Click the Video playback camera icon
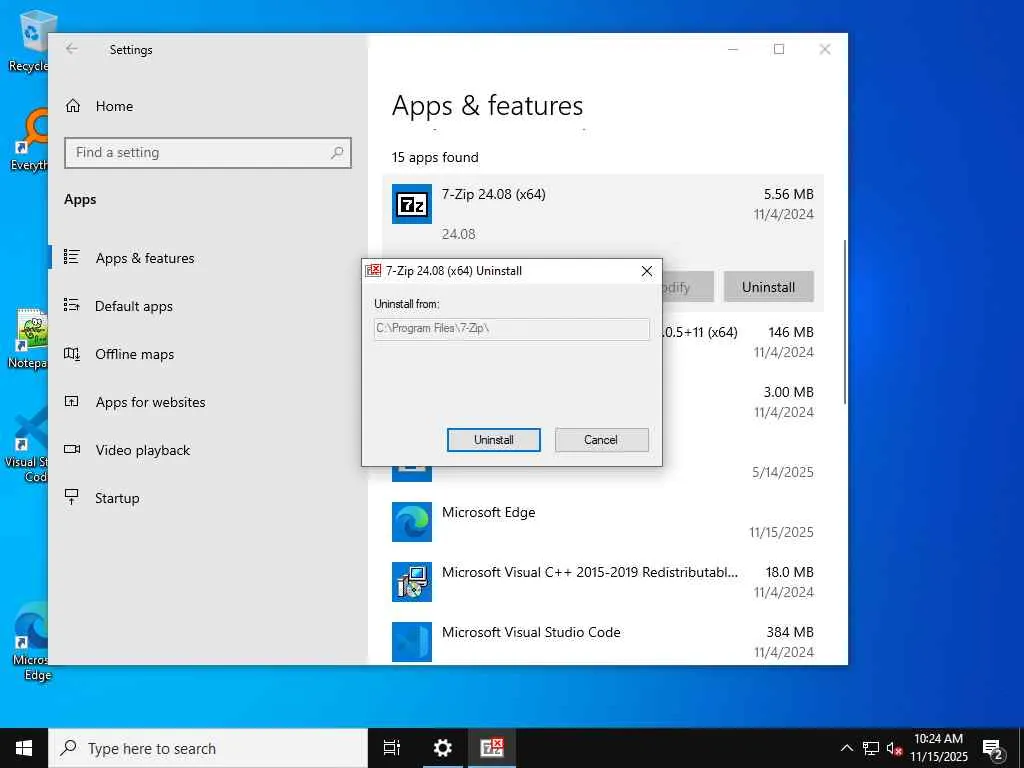 (x=72, y=449)
